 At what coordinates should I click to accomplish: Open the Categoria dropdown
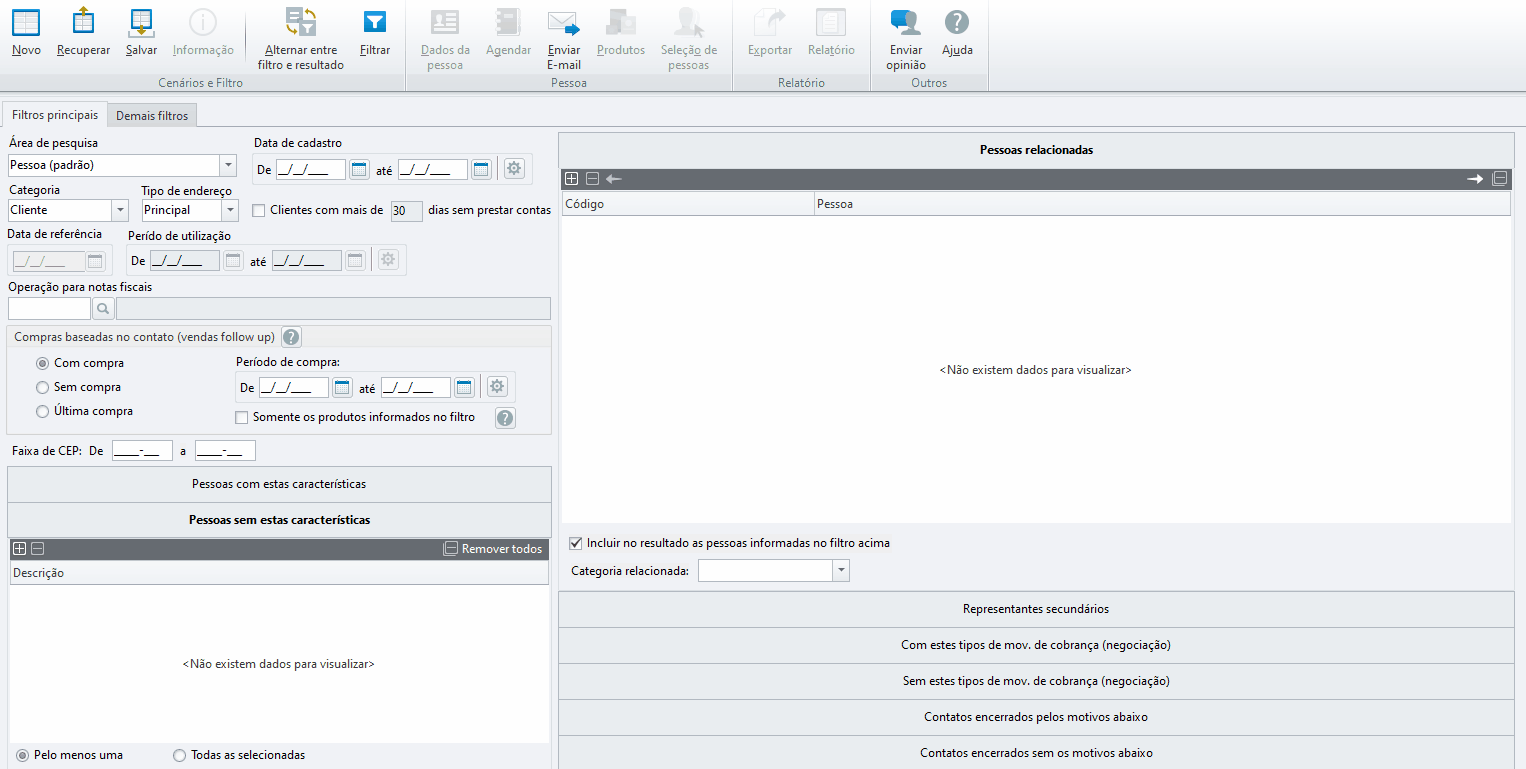click(x=120, y=210)
